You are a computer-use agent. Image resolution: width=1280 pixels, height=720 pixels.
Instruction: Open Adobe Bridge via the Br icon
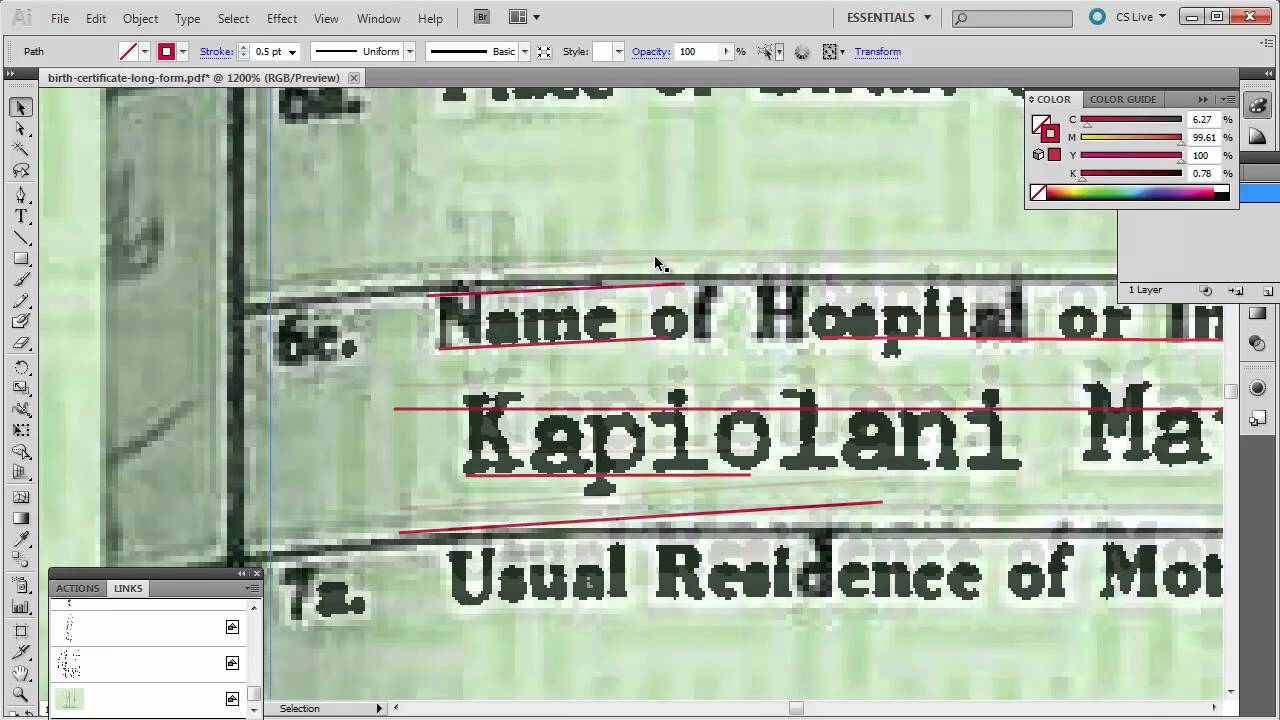coord(482,17)
